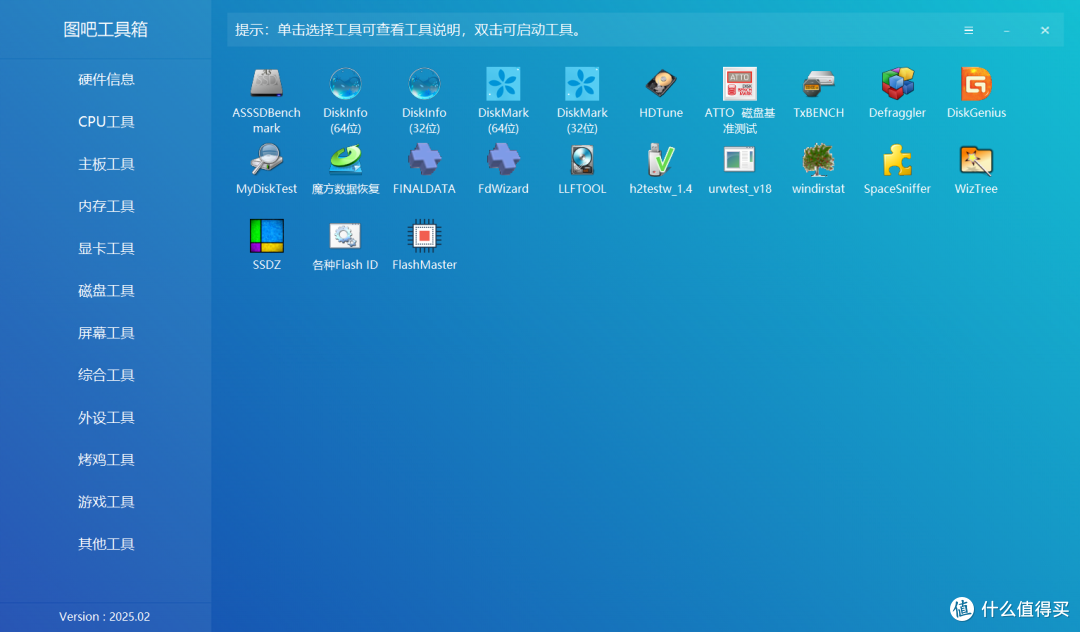Image resolution: width=1080 pixels, height=632 pixels.
Task: Open 综合工具 category
Action: pyautogui.click(x=106, y=375)
